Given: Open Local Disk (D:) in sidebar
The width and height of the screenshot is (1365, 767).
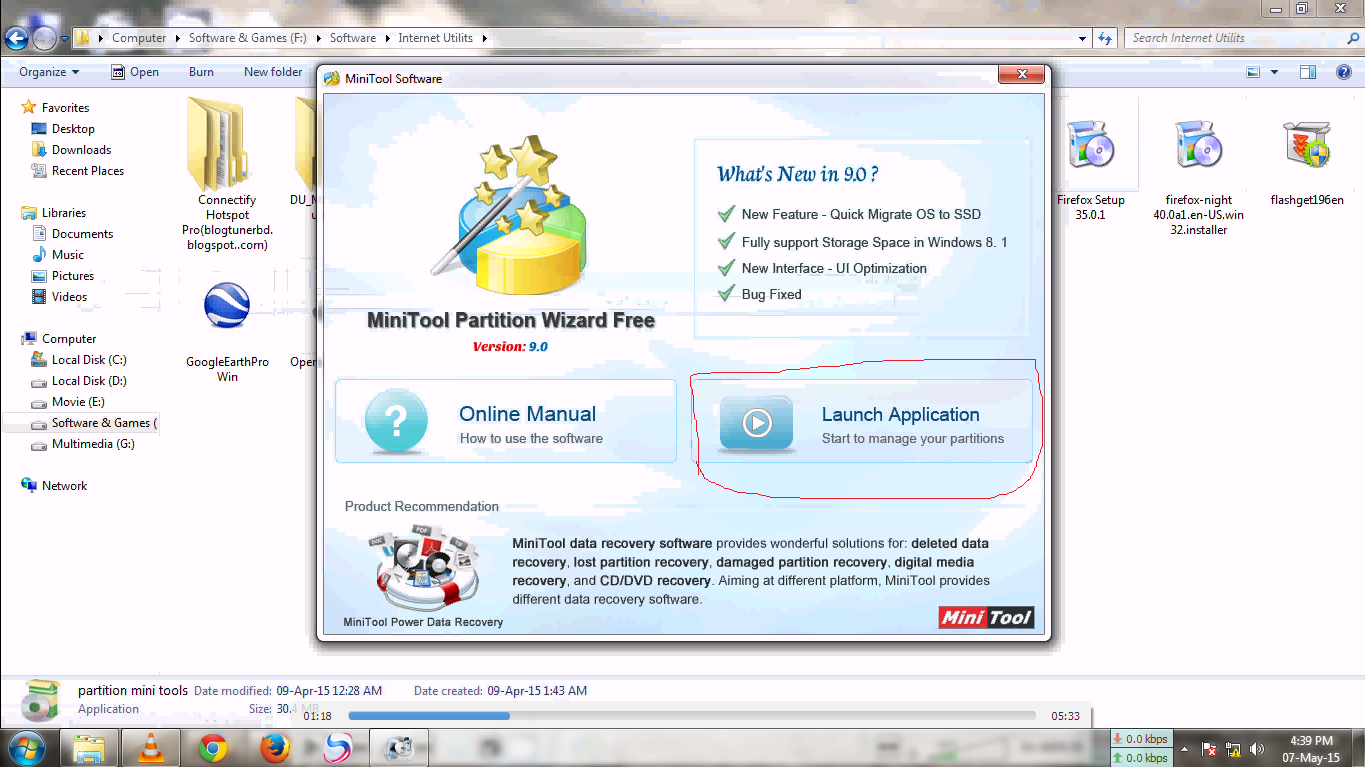Looking at the screenshot, I should [89, 381].
